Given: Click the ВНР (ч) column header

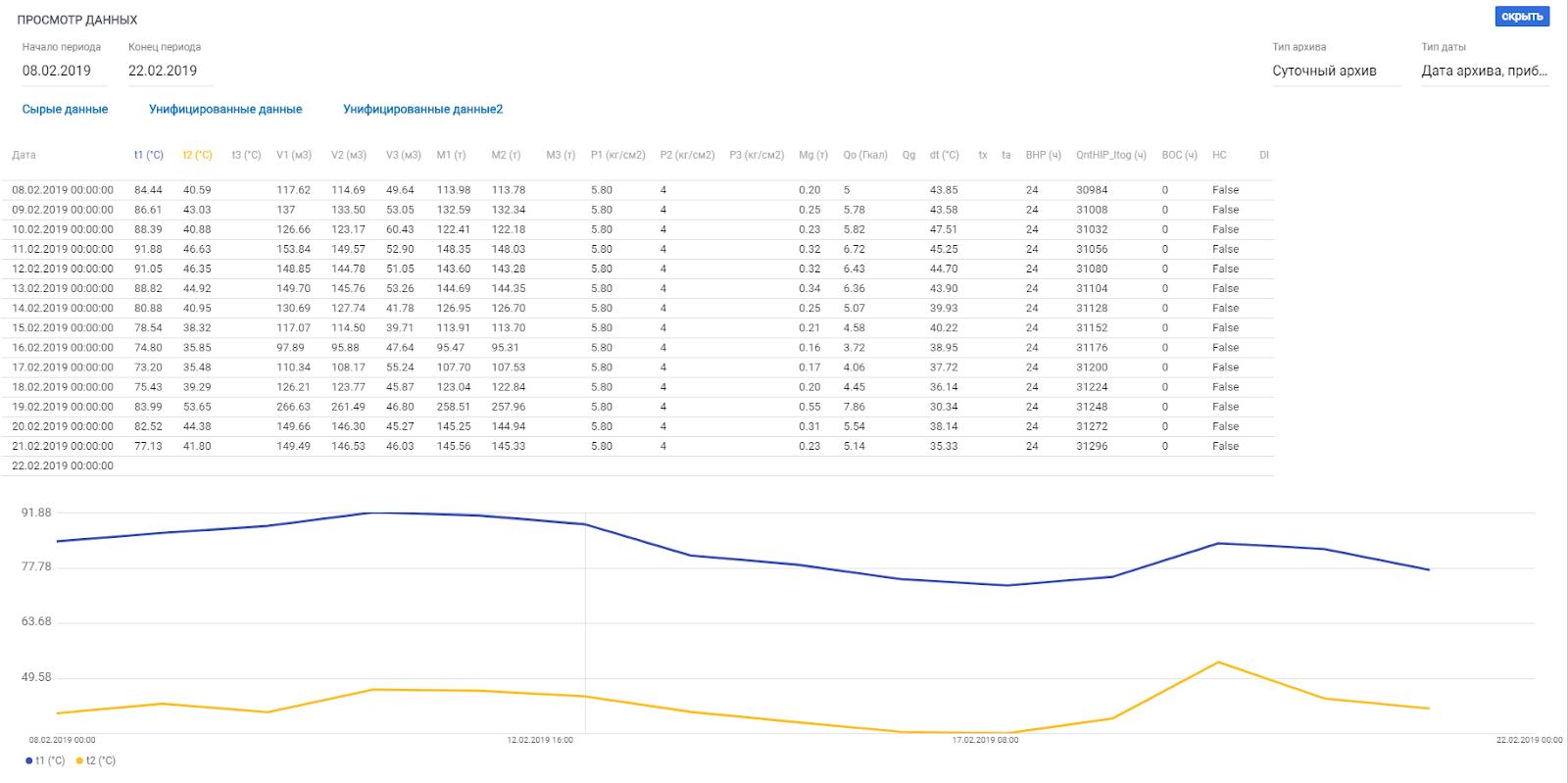Looking at the screenshot, I should pyautogui.click(x=1044, y=155).
